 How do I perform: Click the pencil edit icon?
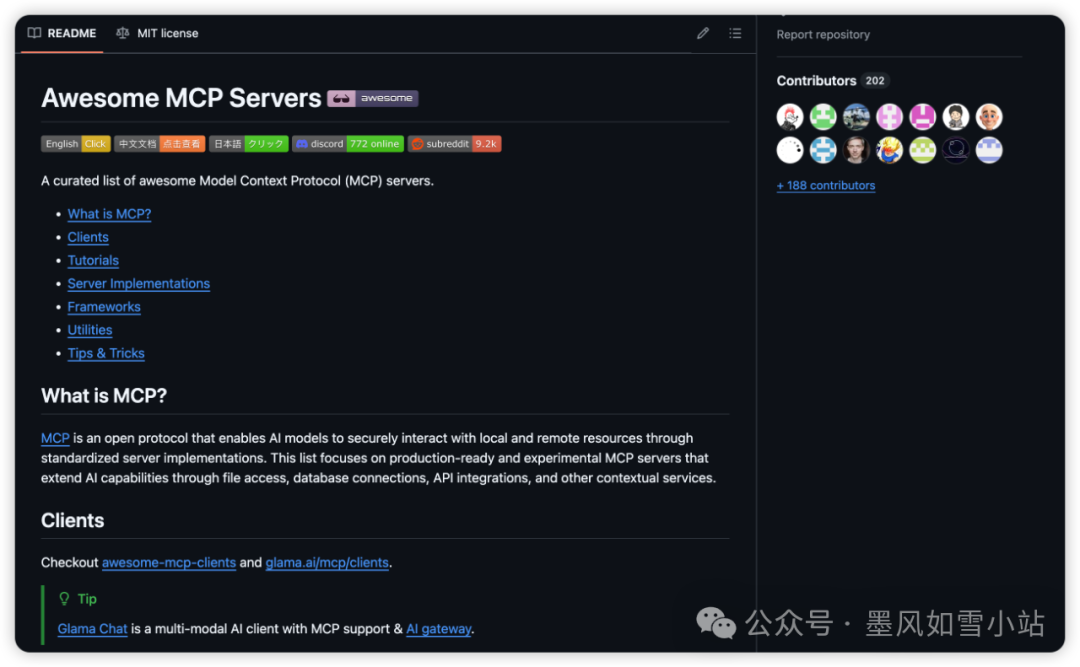(x=703, y=33)
